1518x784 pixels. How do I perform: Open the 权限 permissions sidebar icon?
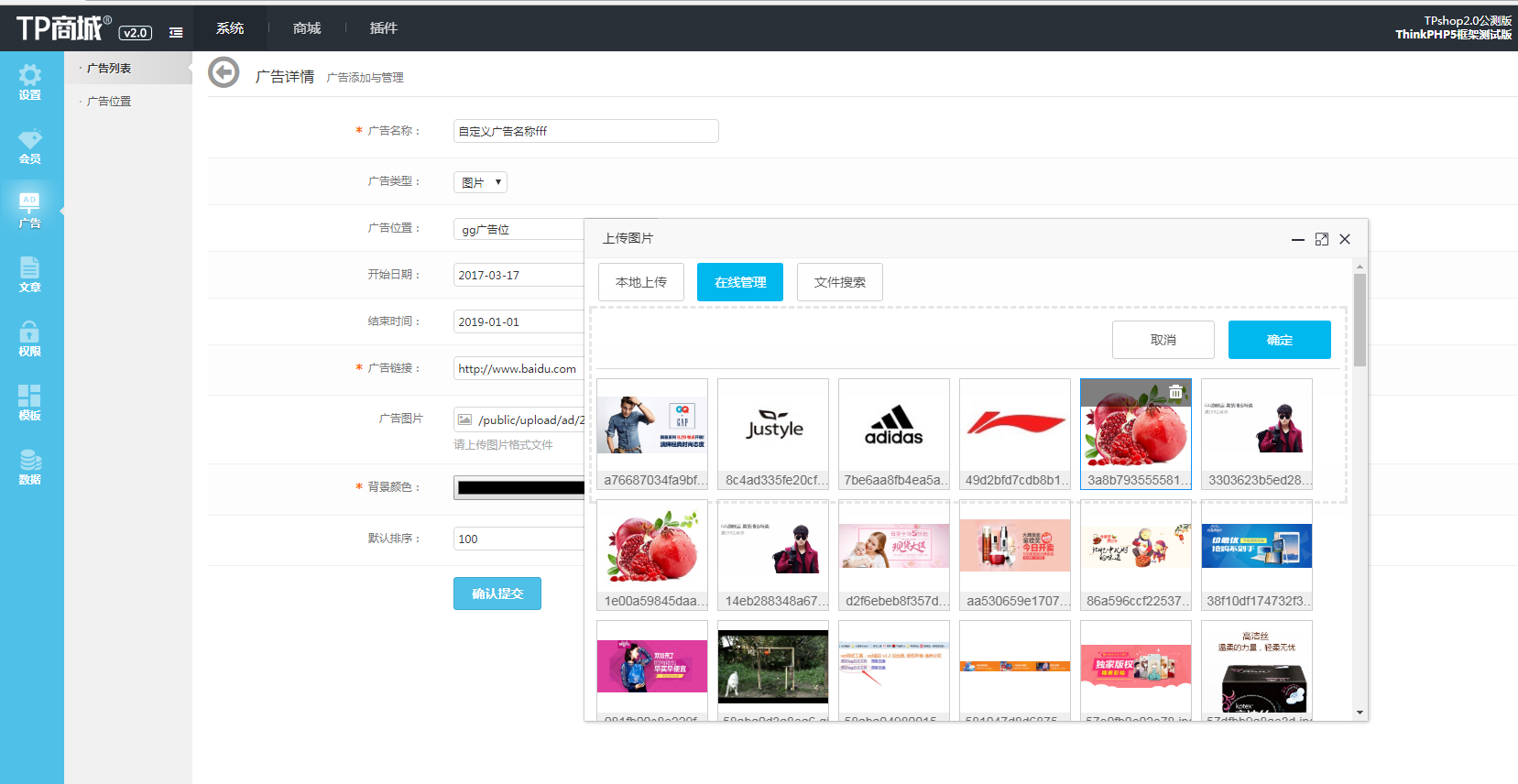[x=30, y=339]
